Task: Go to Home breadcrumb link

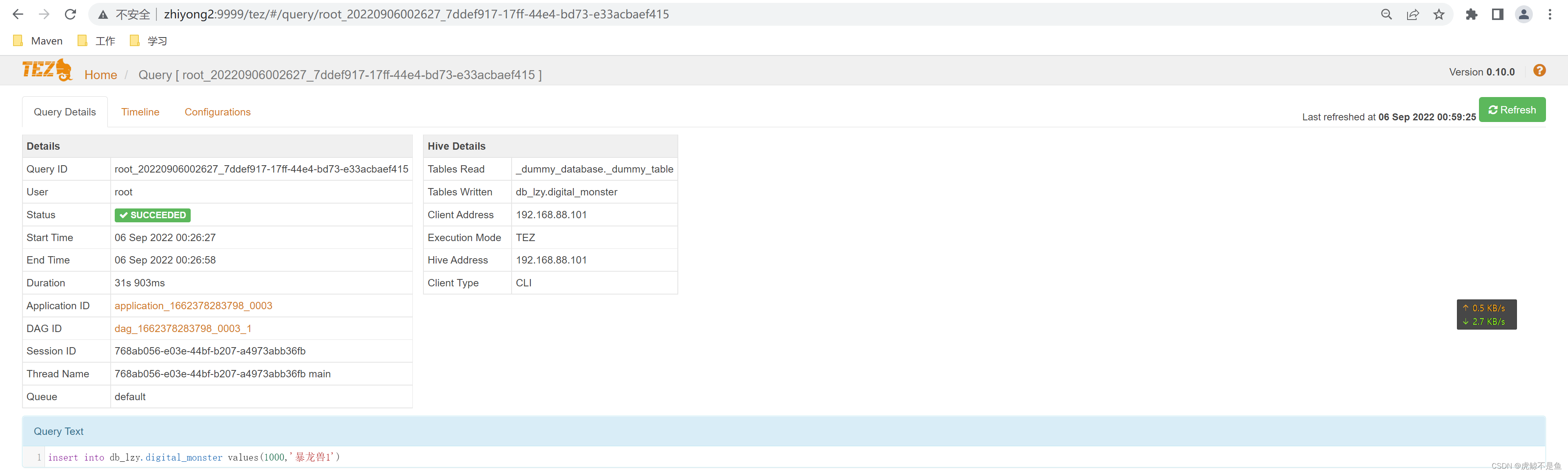Action: [x=100, y=75]
